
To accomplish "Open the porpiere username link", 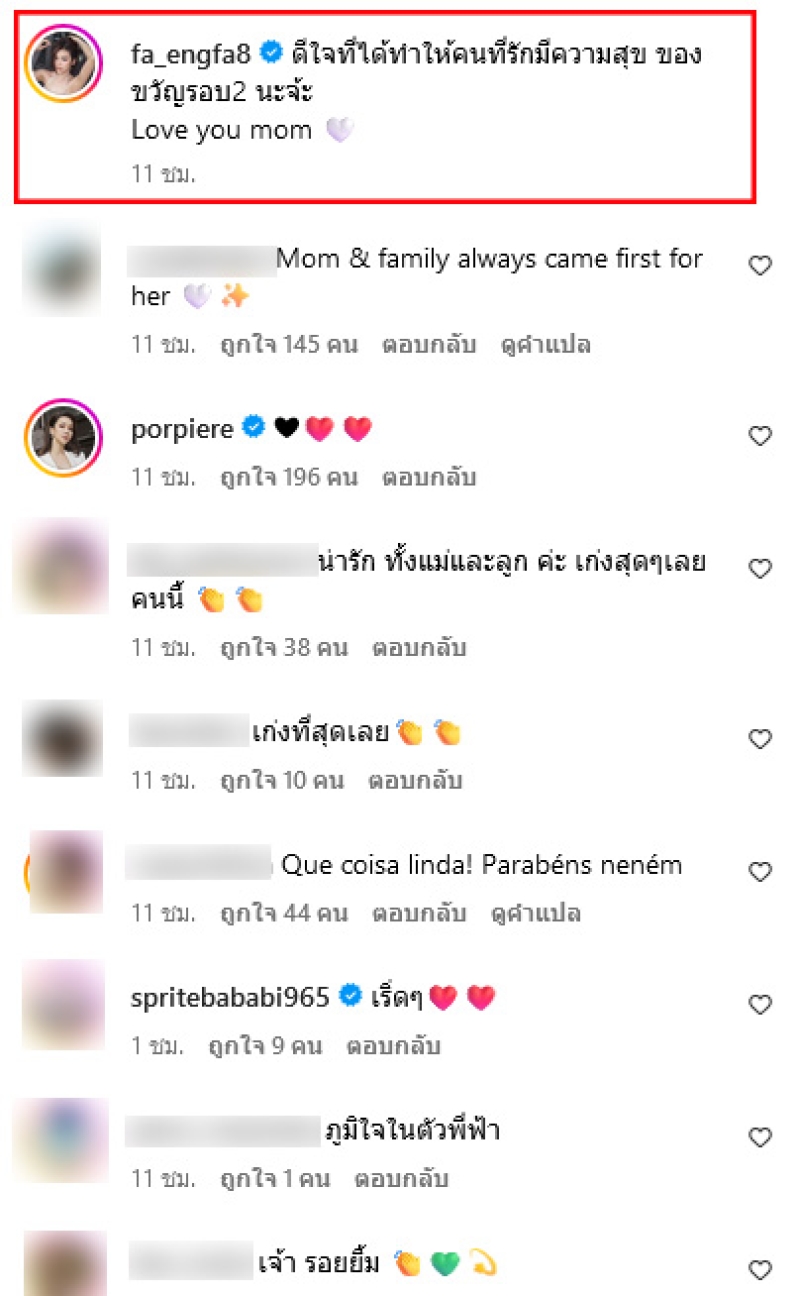I will [x=182, y=430].
